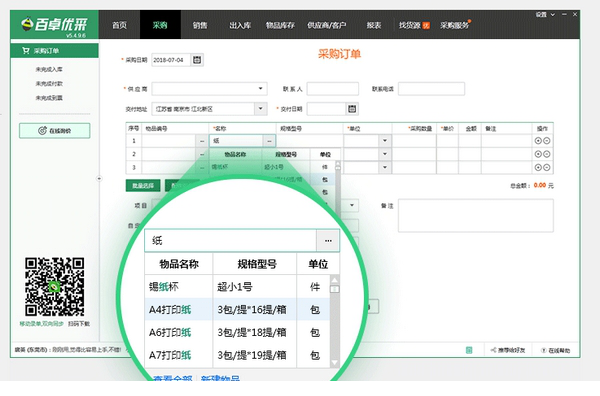Click the 物品编号 column header
600x396 pixels.
click(156, 129)
